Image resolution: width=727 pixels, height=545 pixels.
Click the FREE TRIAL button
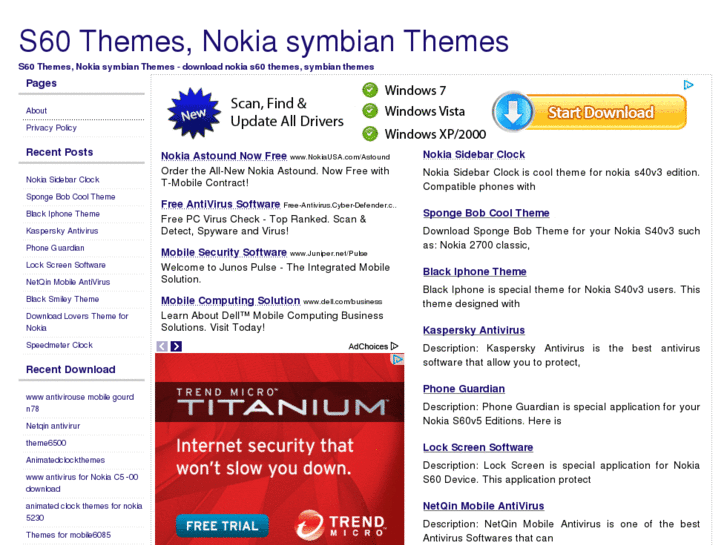point(222,526)
